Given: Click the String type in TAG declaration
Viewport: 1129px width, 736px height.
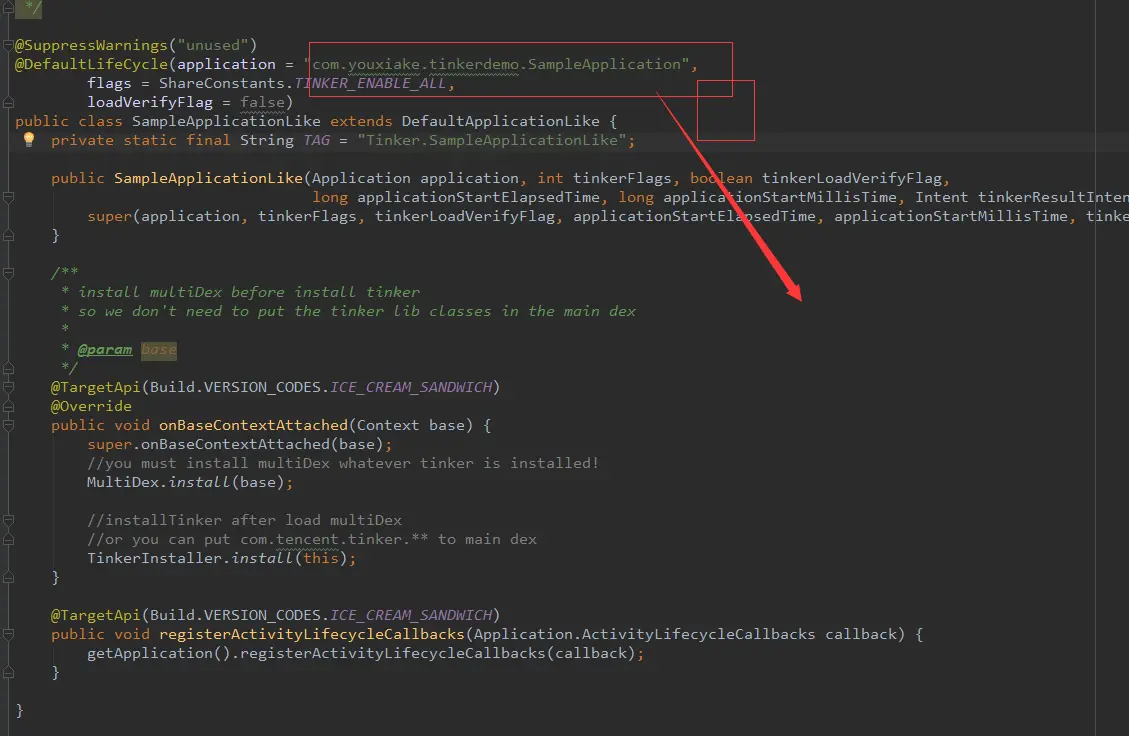Looking at the screenshot, I should point(266,140).
